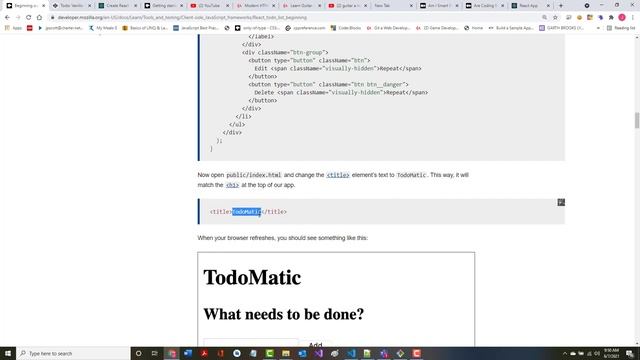The height and width of the screenshot is (360, 640).
Task: Bookmark this page with the star icon
Action: [555, 18]
